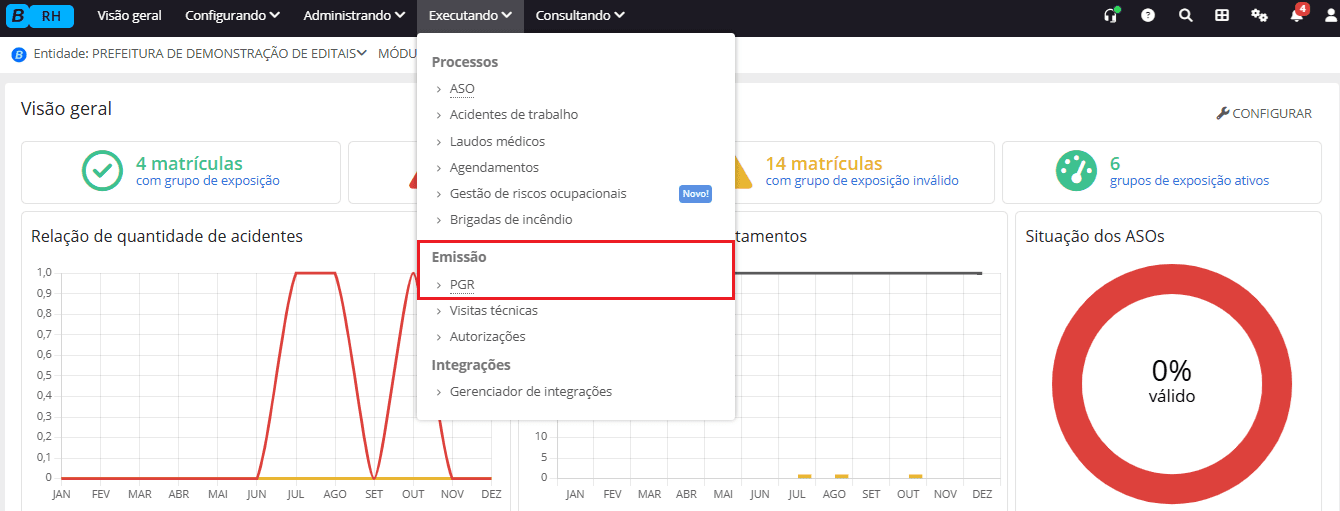The height and width of the screenshot is (511, 1340).
Task: Expand the Configurando dropdown menu
Action: 232,16
